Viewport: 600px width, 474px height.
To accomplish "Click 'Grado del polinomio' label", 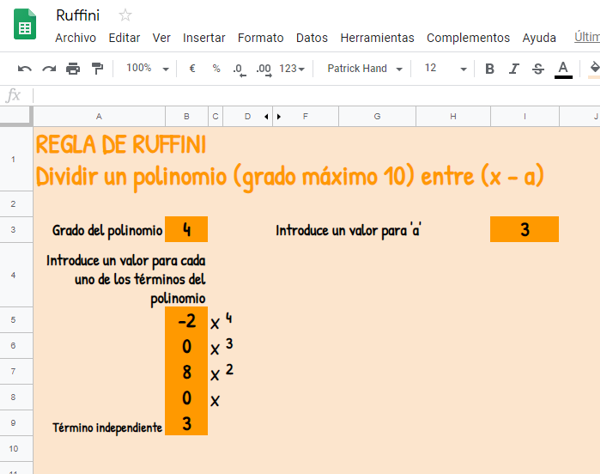I will (x=107, y=230).
